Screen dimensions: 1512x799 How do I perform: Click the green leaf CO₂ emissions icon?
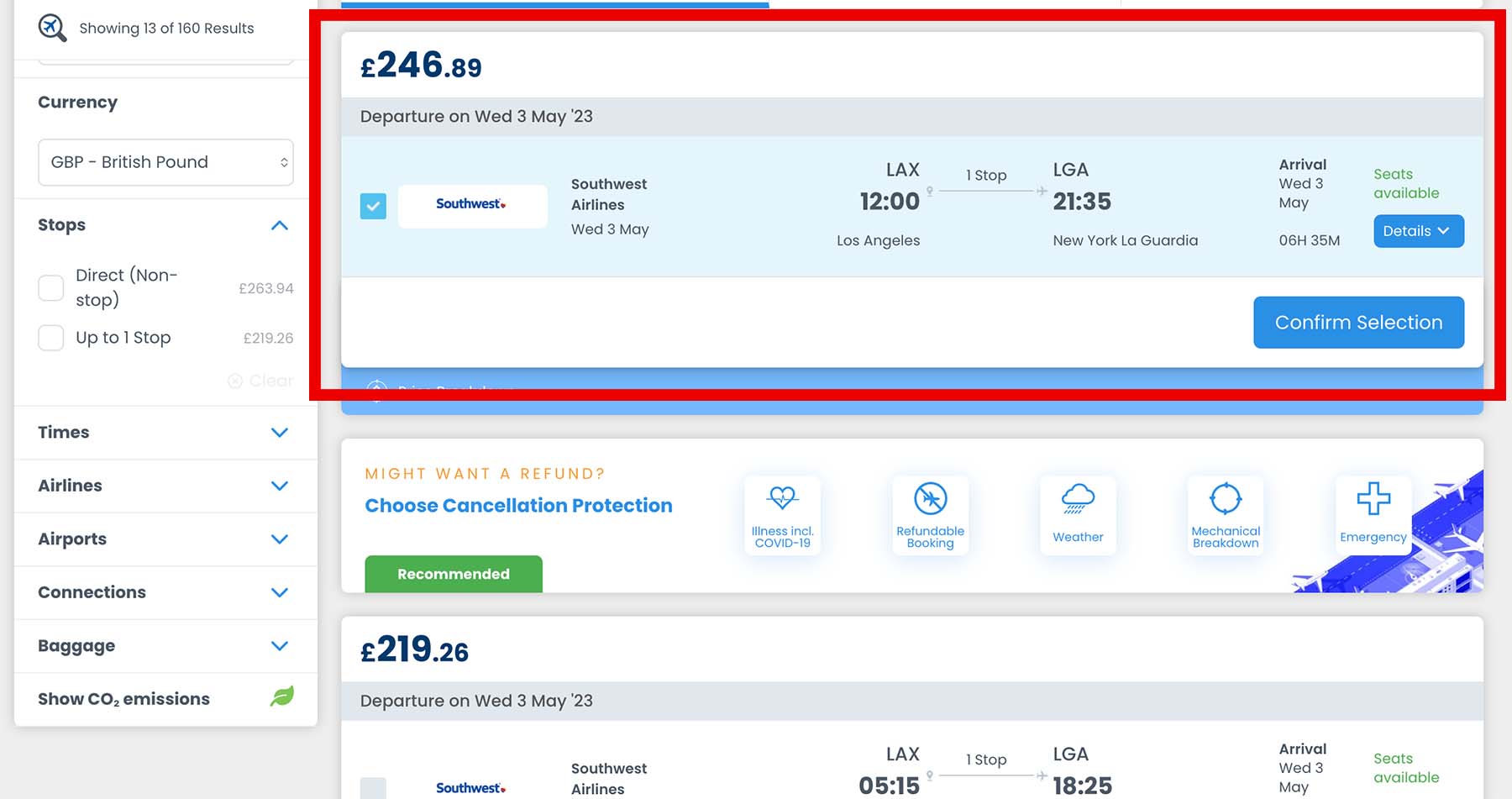coord(281,696)
